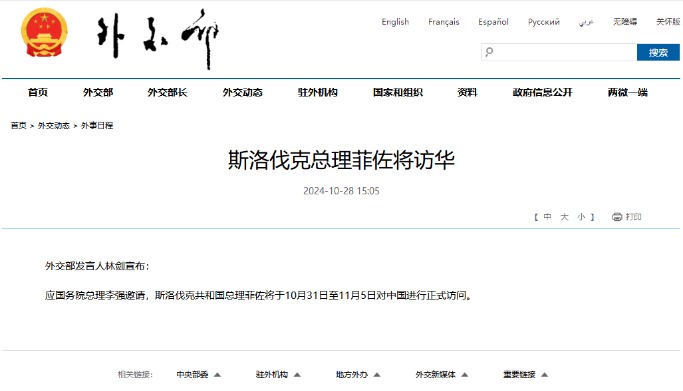Click the blue 搜索 button

658,52
